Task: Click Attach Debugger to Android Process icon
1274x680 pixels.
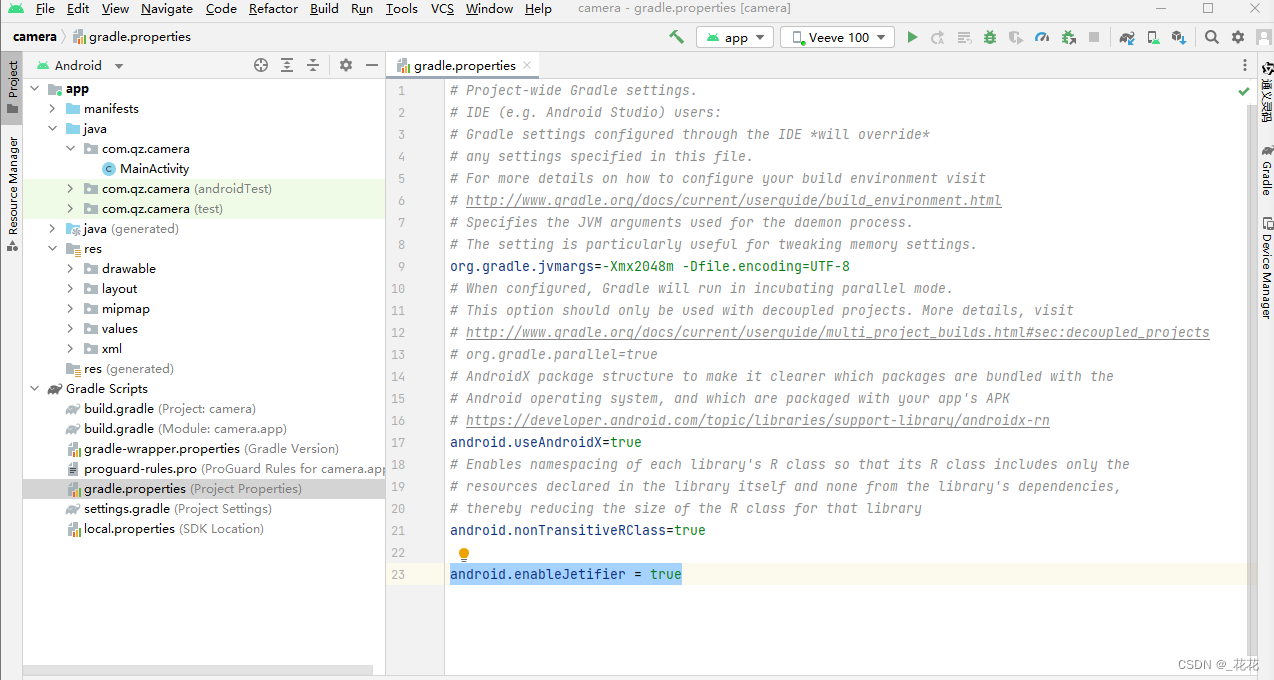Action: click(1068, 37)
